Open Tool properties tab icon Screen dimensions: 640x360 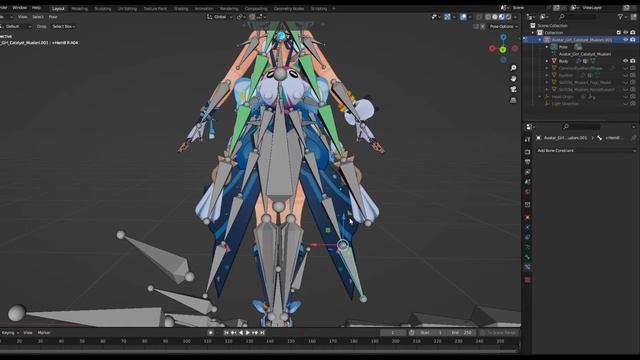pyautogui.click(x=527, y=140)
